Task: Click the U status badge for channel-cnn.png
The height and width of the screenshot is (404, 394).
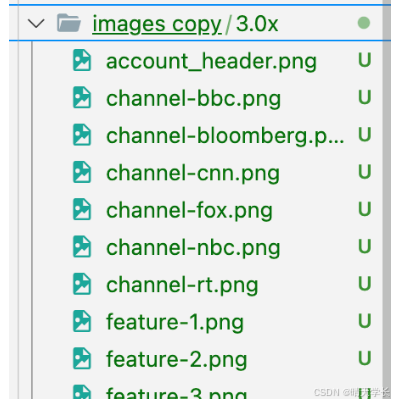Action: [364, 172]
